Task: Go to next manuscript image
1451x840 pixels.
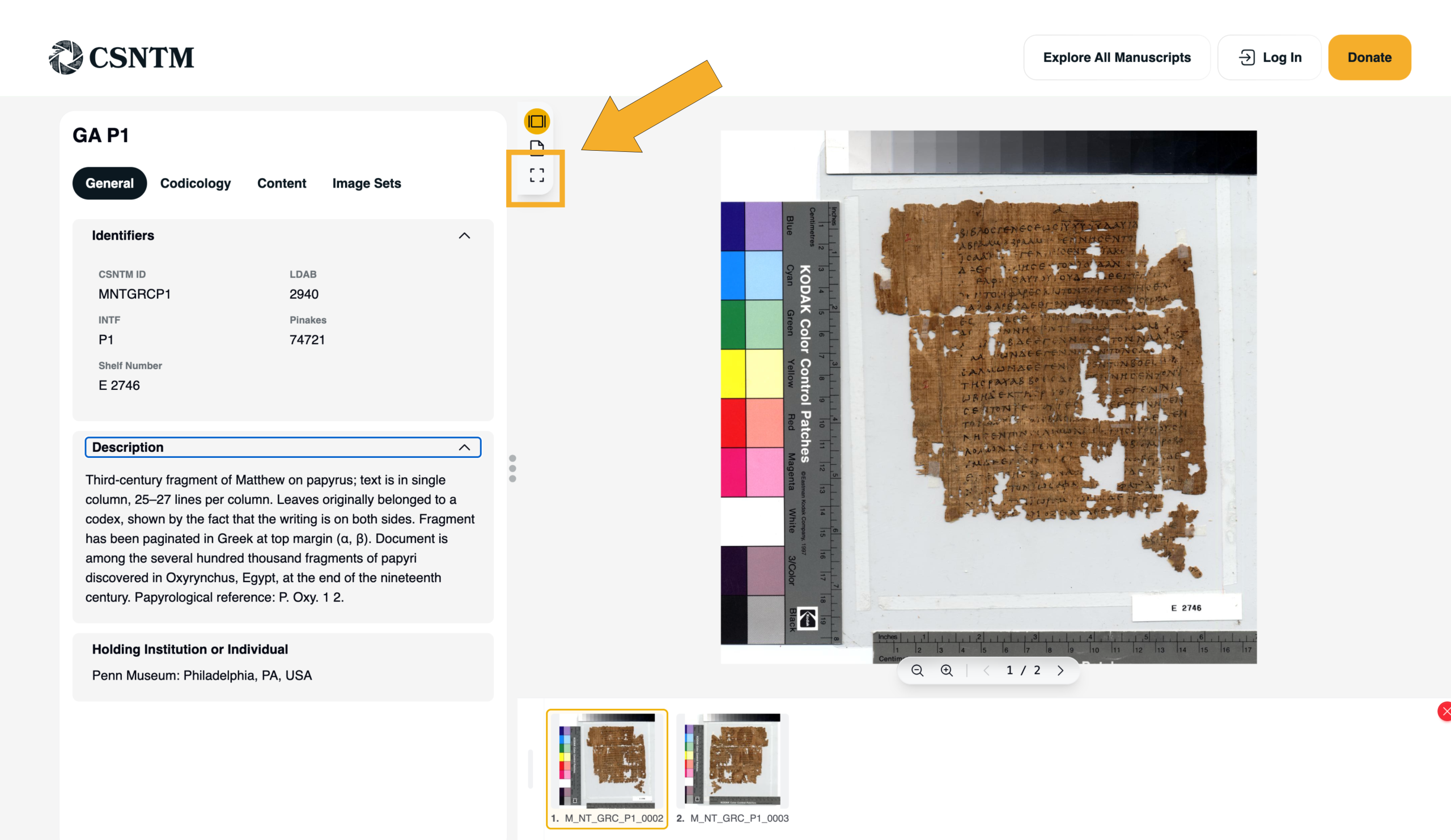Action: click(x=1060, y=670)
